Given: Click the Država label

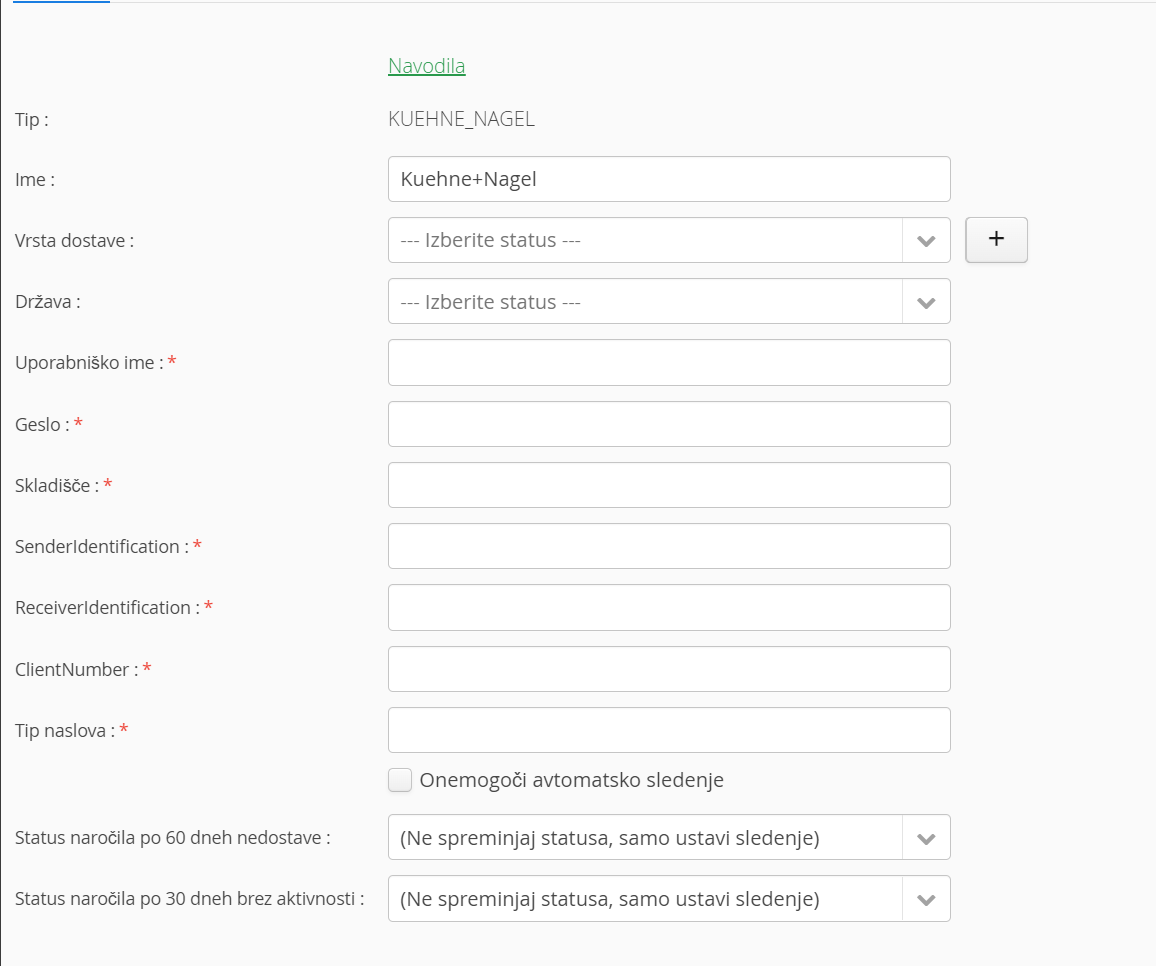Looking at the screenshot, I should click(x=48, y=302).
